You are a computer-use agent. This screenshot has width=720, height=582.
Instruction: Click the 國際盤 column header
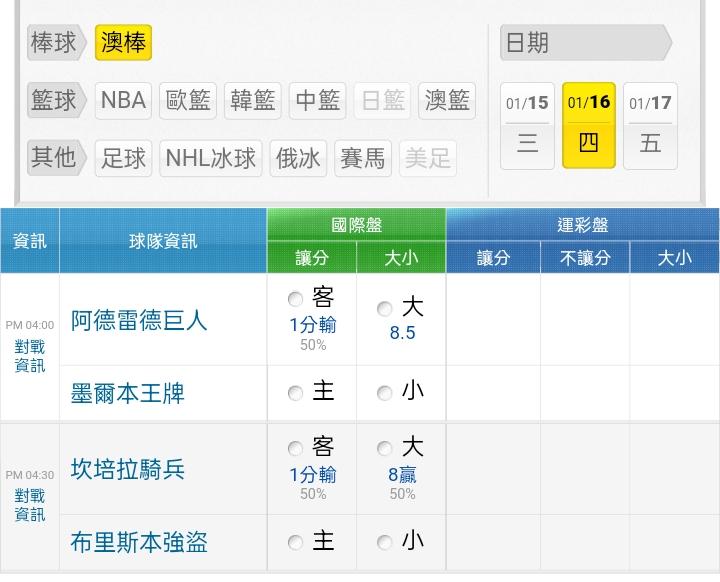coord(356,226)
